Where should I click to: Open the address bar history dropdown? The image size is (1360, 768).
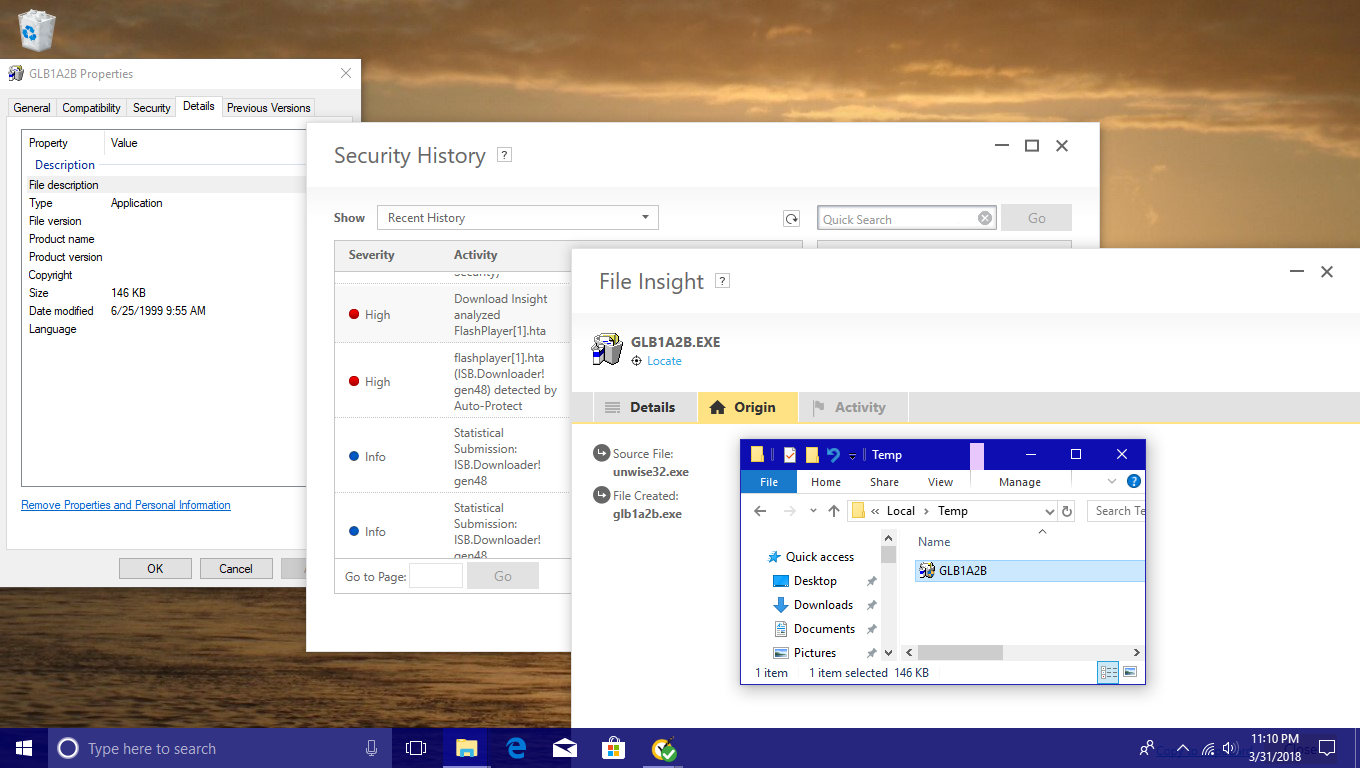[x=1048, y=511]
